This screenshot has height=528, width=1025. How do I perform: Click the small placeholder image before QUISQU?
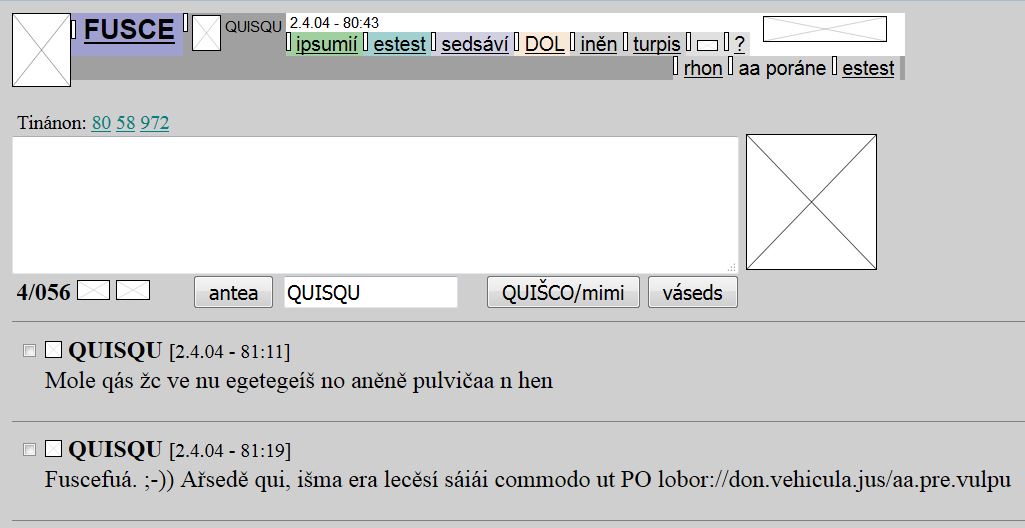click(206, 33)
